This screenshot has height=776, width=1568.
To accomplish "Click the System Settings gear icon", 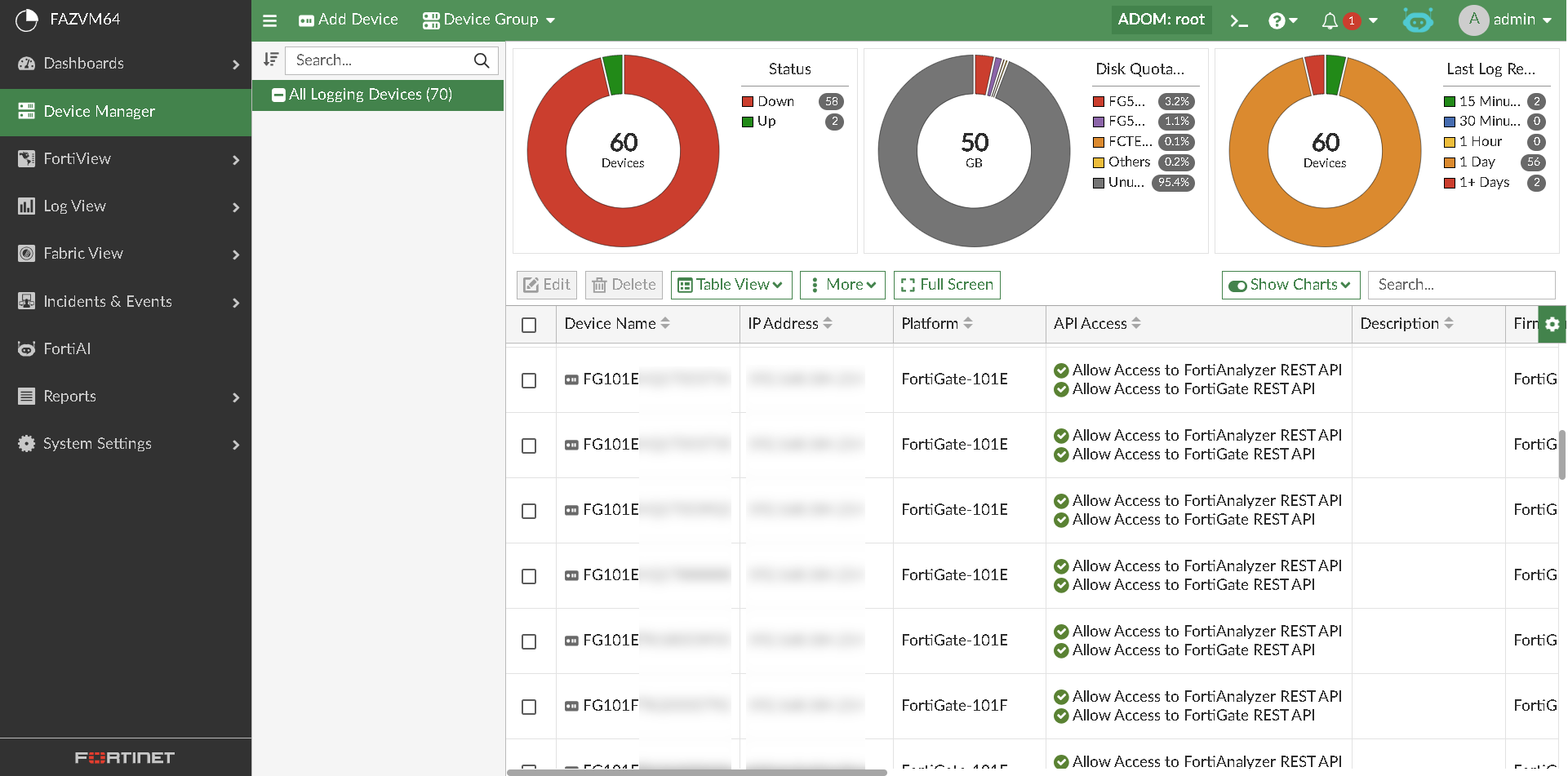I will 27,444.
